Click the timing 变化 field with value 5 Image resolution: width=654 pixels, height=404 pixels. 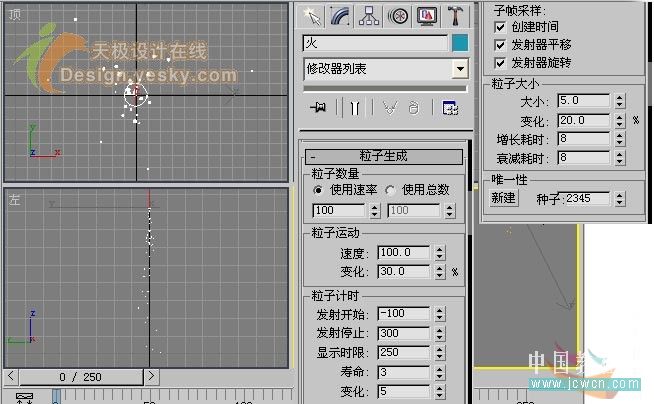[x=404, y=391]
